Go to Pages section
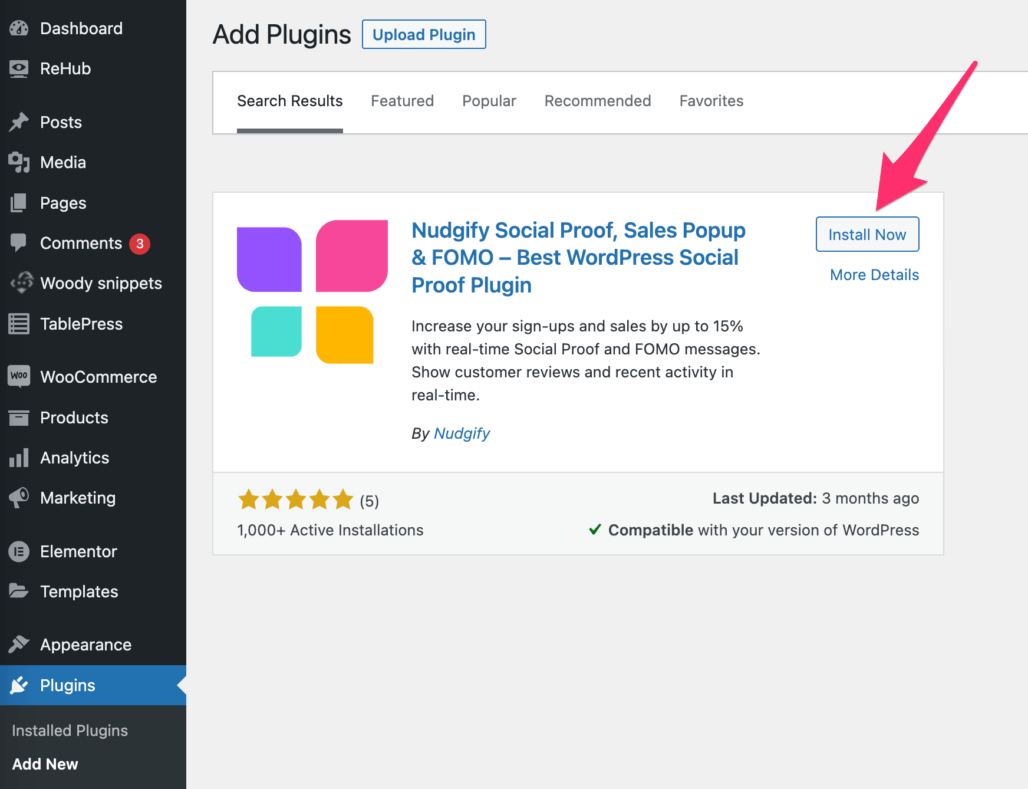The height and width of the screenshot is (789, 1028). [x=93, y=203]
